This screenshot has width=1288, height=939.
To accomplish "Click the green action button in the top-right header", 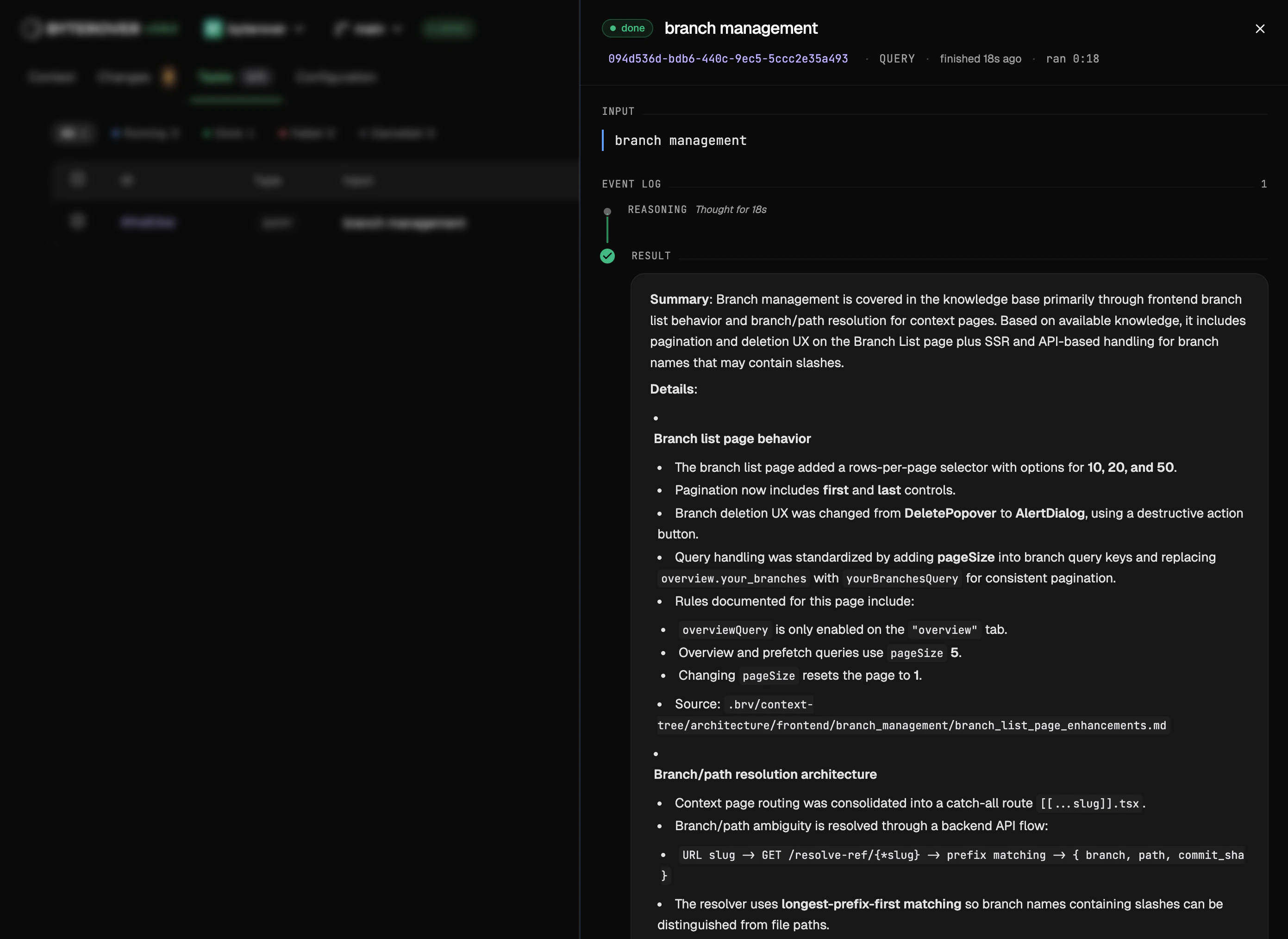I will [x=448, y=28].
